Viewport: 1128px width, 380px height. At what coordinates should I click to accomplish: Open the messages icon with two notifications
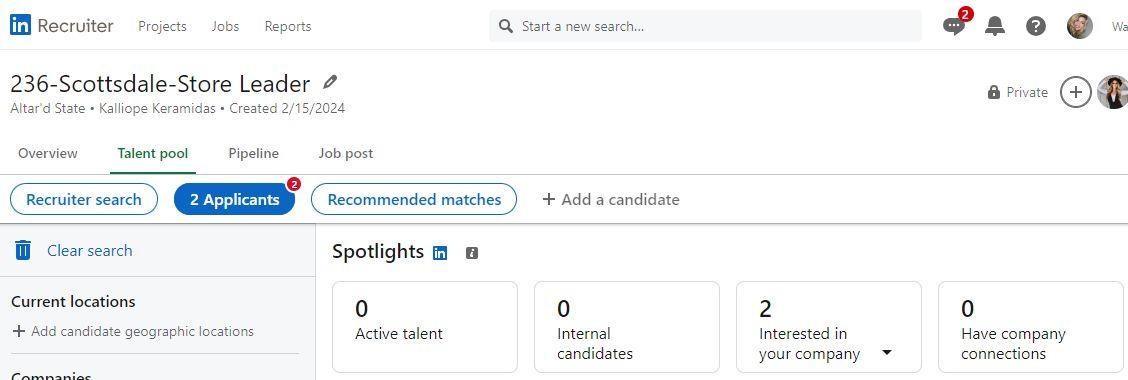pos(954,27)
